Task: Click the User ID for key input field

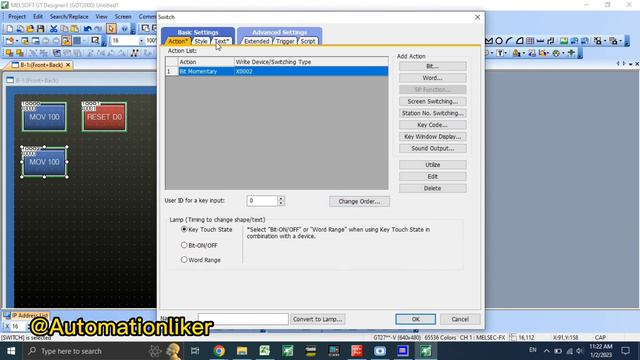Action: (x=262, y=201)
